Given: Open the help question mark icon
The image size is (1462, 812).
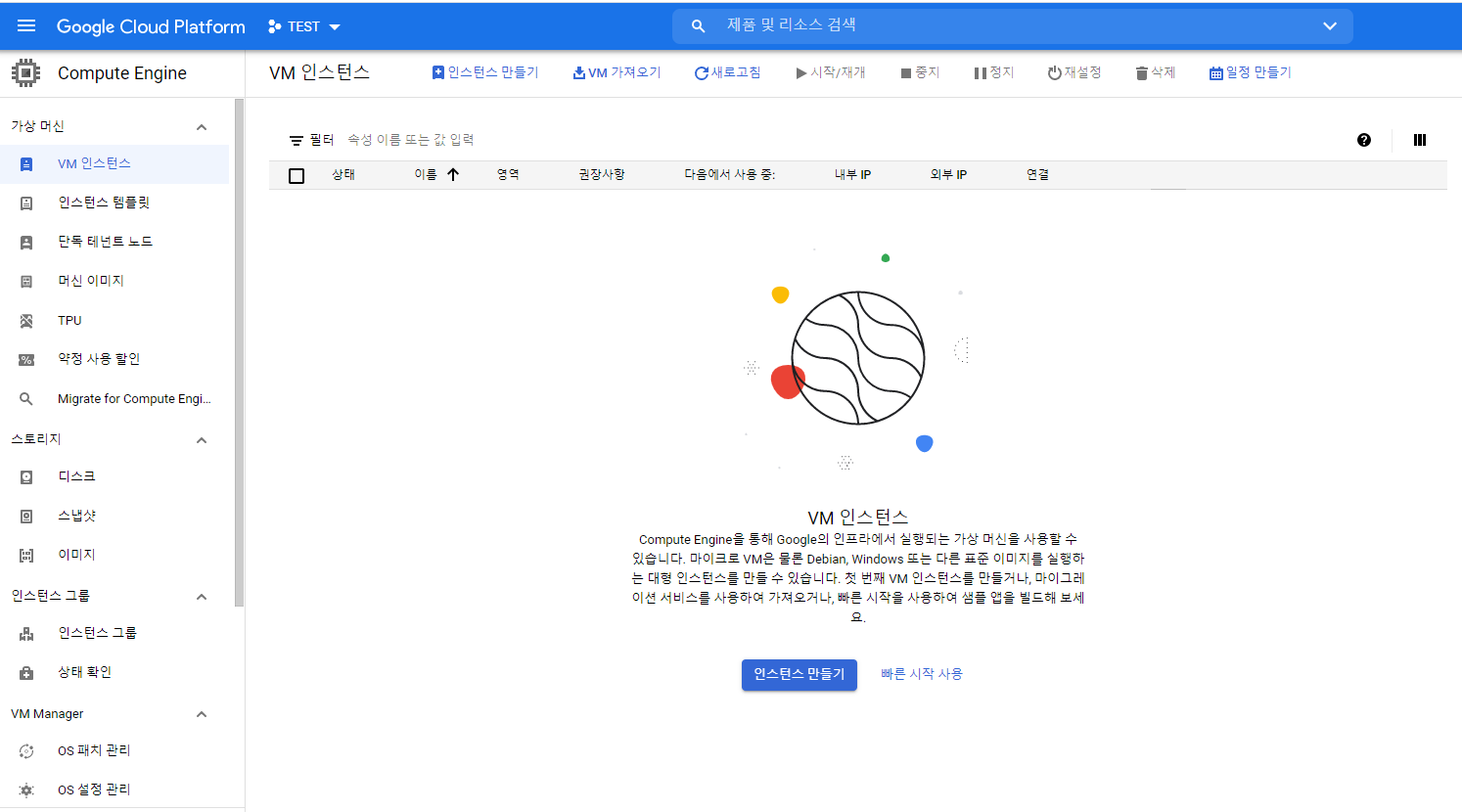Looking at the screenshot, I should point(1364,140).
